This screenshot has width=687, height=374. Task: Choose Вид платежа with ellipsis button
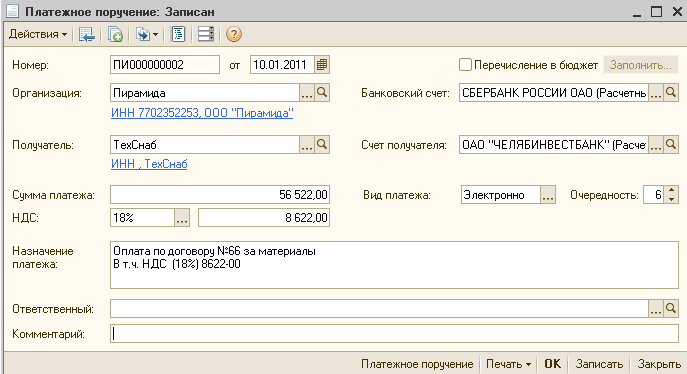coord(548,194)
